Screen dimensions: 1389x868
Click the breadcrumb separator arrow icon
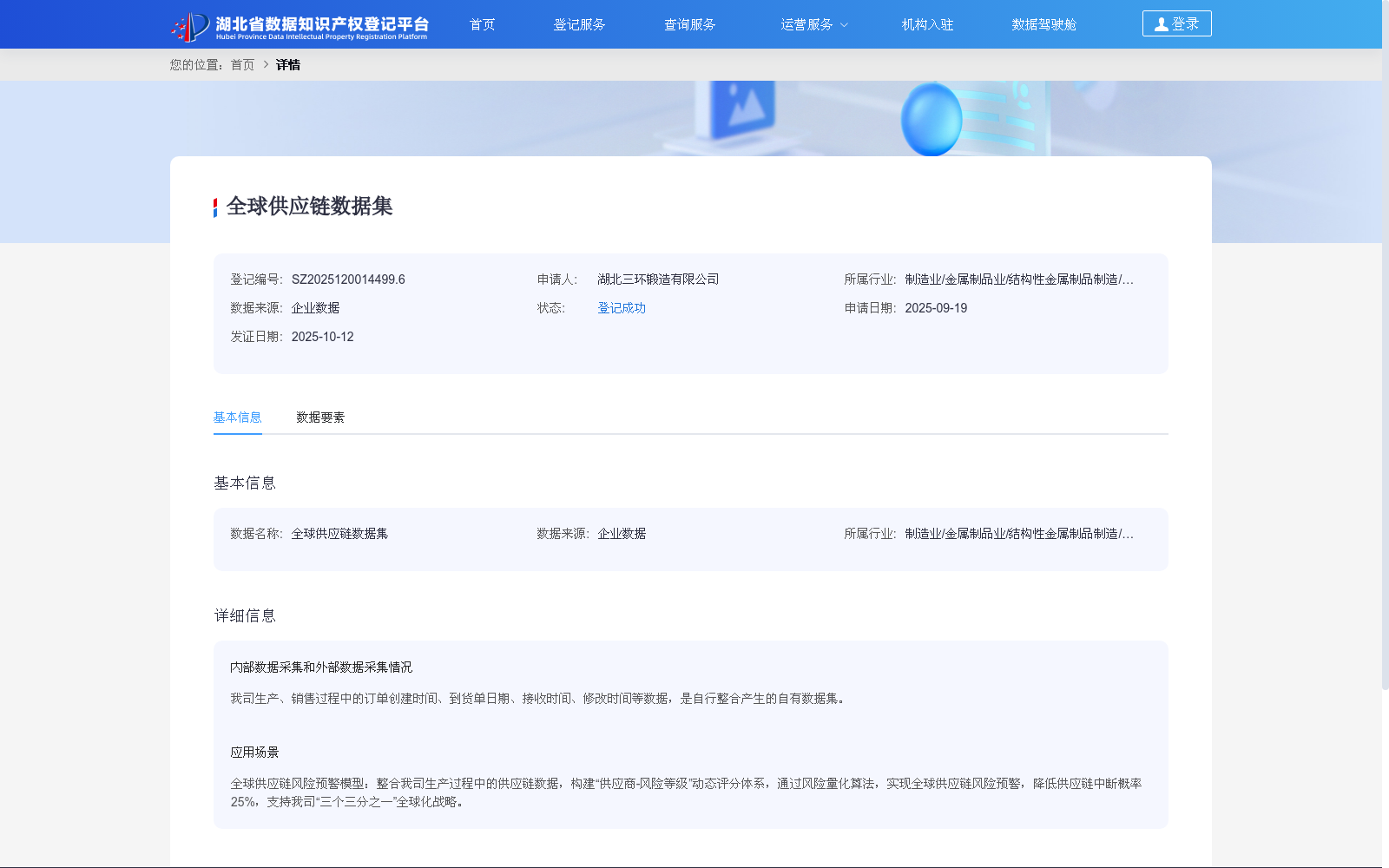266,65
